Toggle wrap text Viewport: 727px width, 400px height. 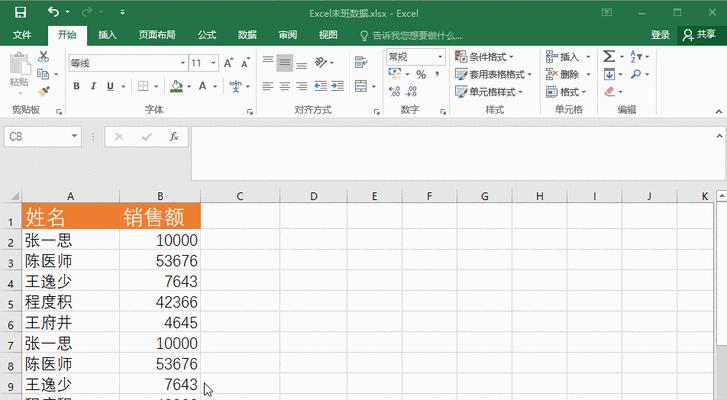coord(361,63)
